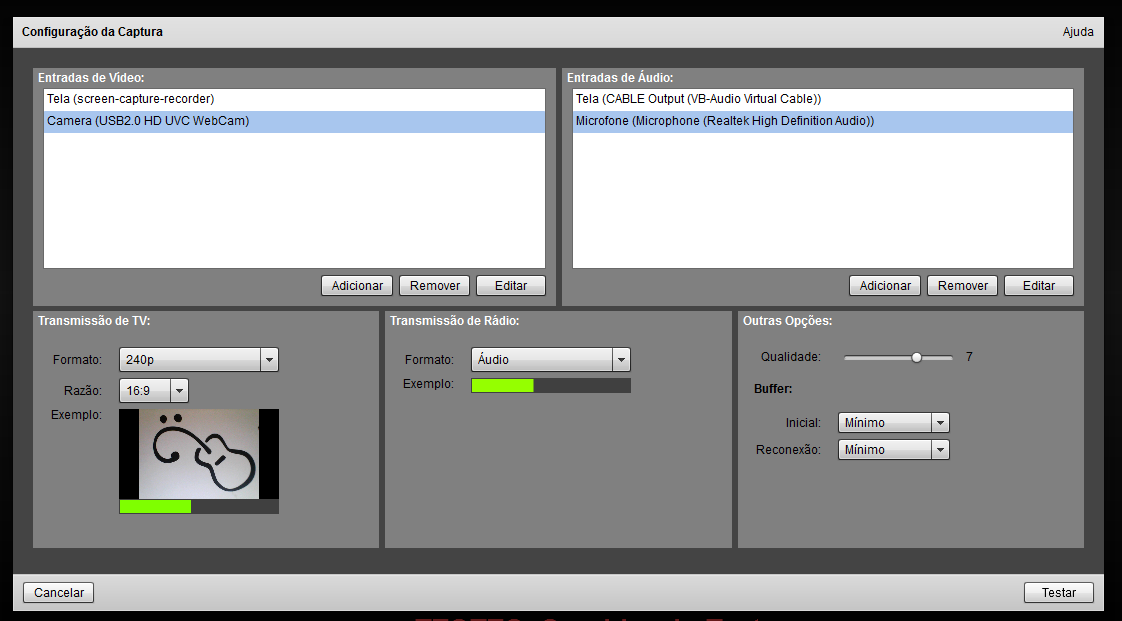Select Microfone Realtek audio input entry
Image resolution: width=1122 pixels, height=621 pixels.
pos(724,121)
